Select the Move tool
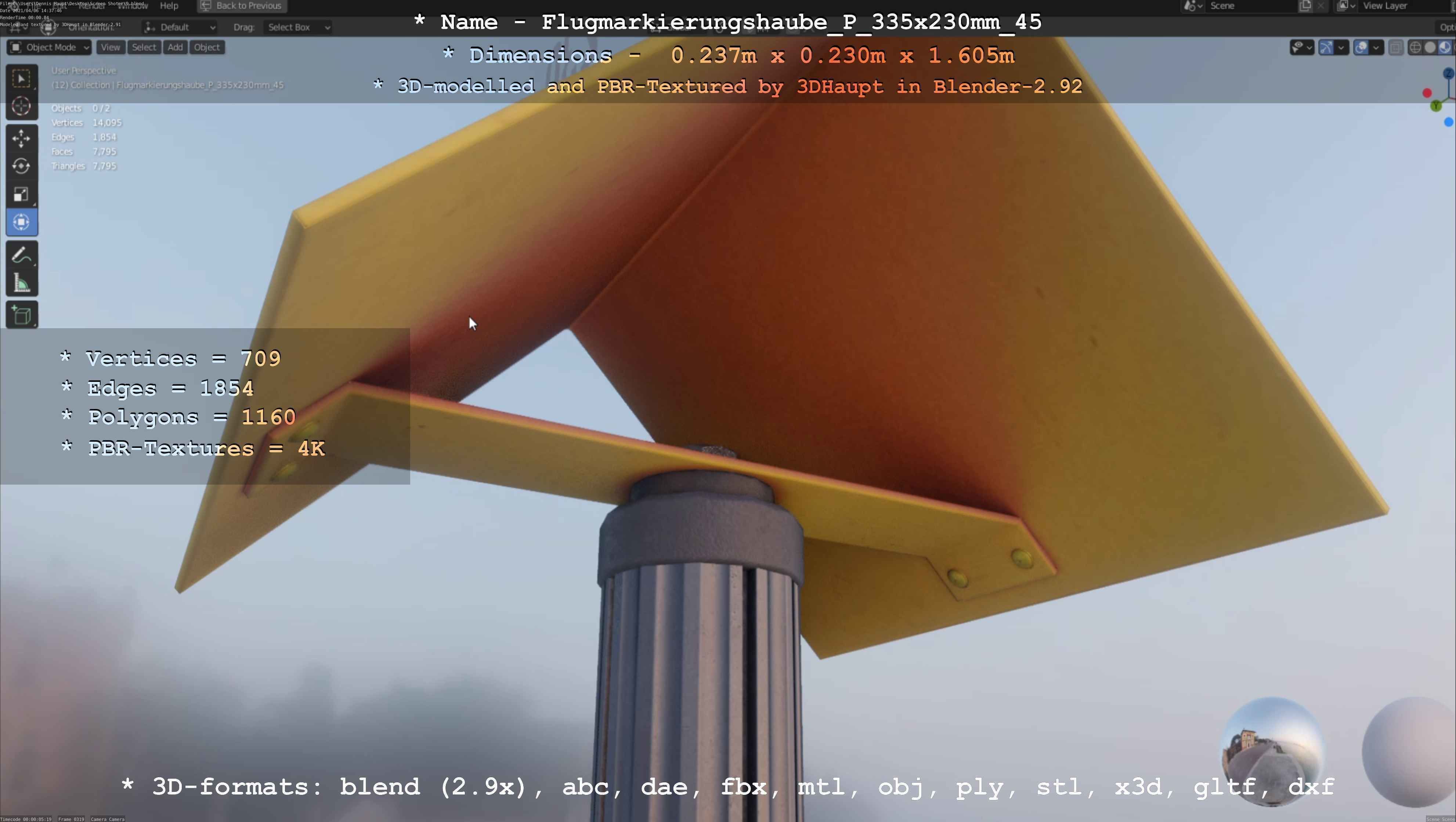This screenshot has width=1456, height=822. [x=21, y=138]
